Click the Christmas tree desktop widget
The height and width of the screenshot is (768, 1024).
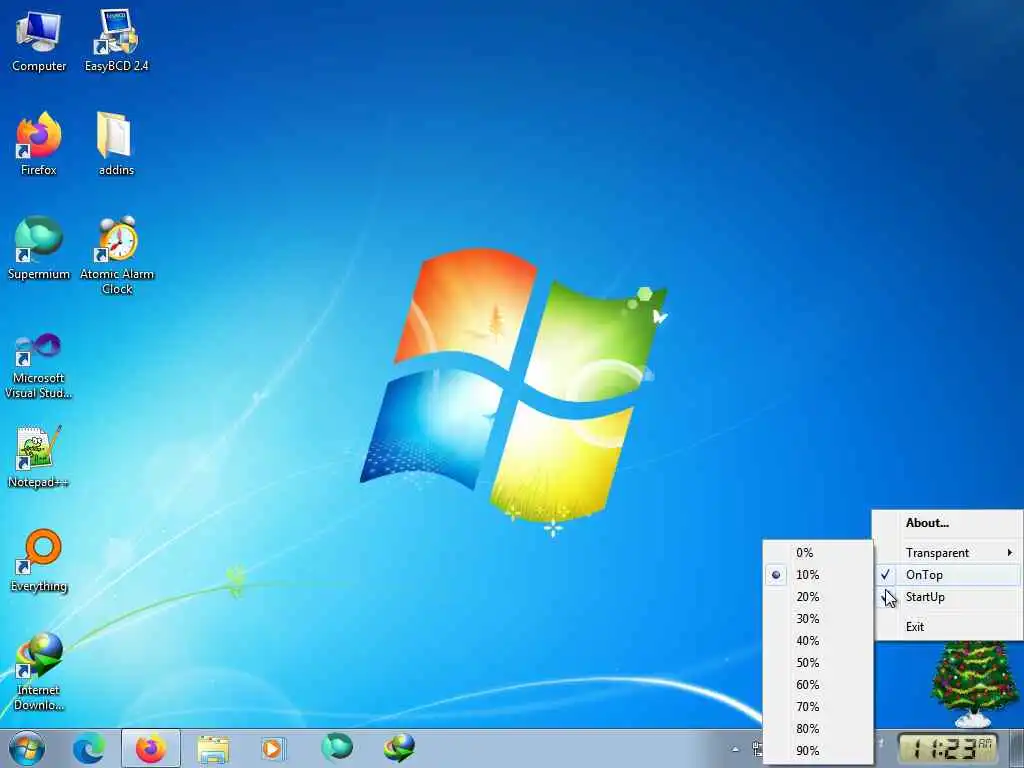pos(973,684)
